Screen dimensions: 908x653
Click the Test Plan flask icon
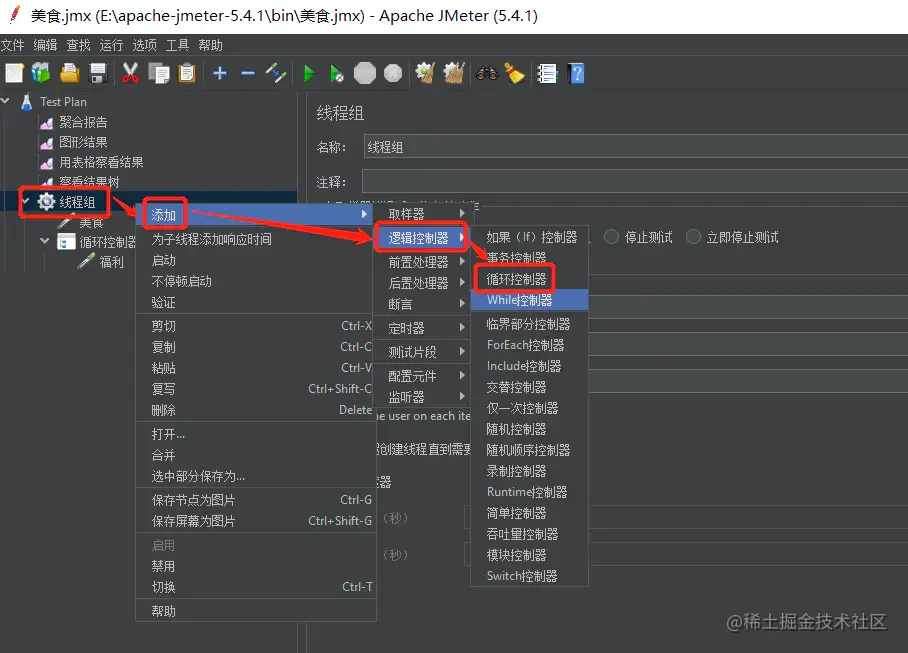27,102
